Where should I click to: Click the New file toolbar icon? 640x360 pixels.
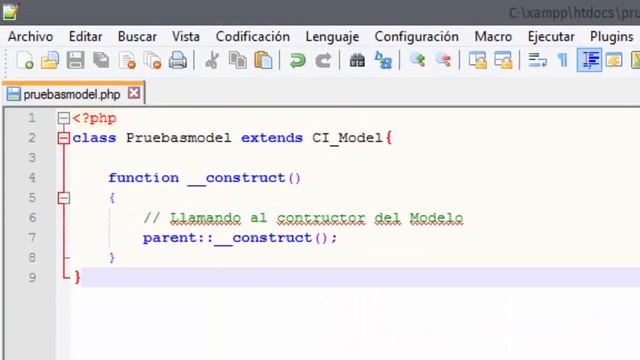tap(25, 60)
